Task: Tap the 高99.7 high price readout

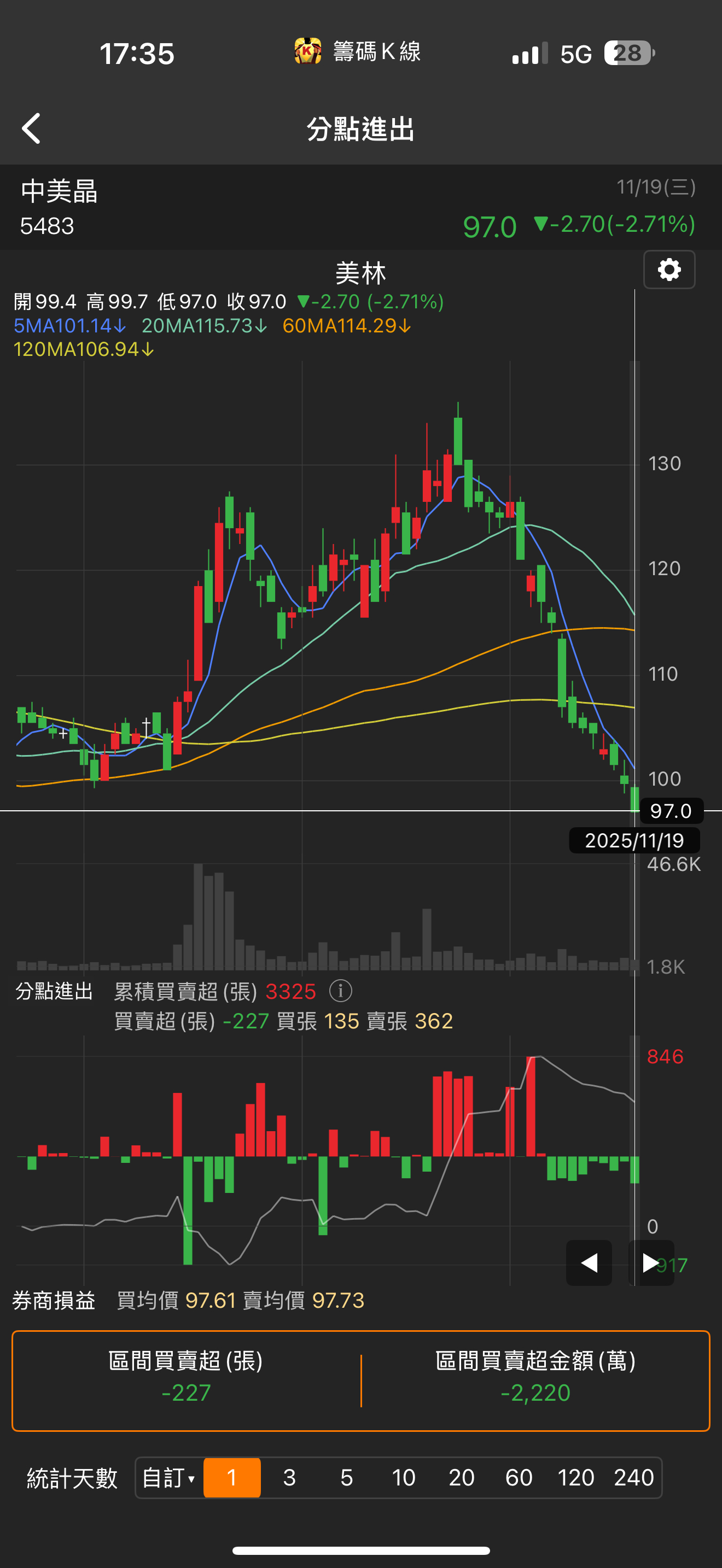Action: pyautogui.click(x=118, y=301)
